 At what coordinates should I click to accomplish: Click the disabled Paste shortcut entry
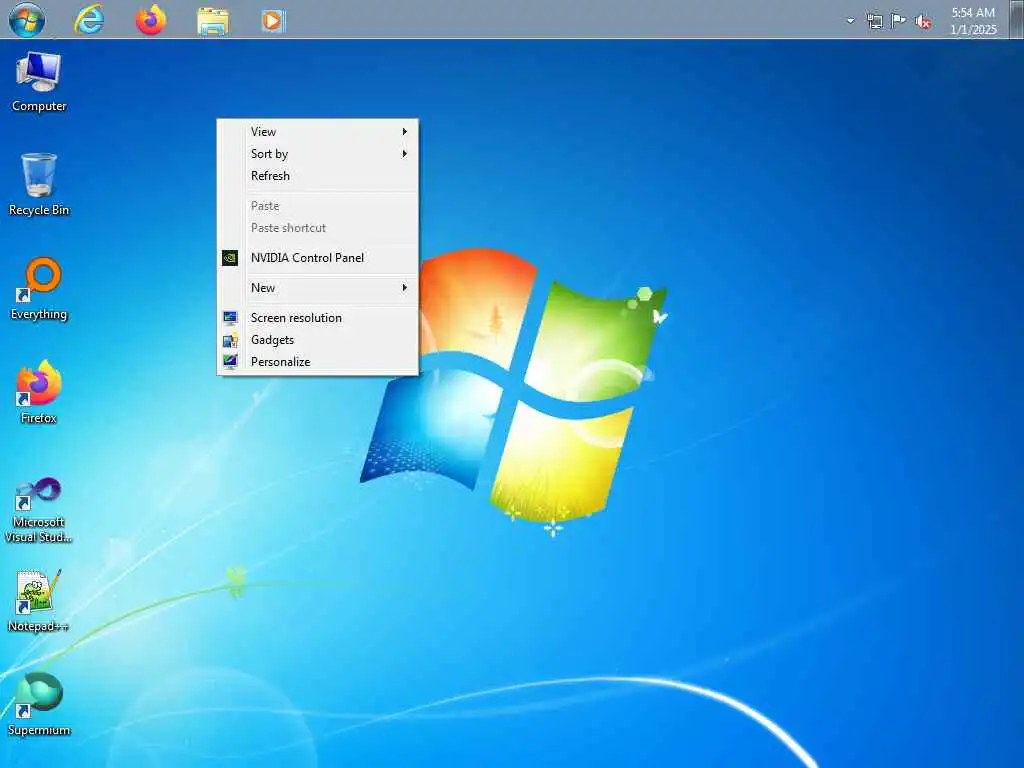point(317,228)
